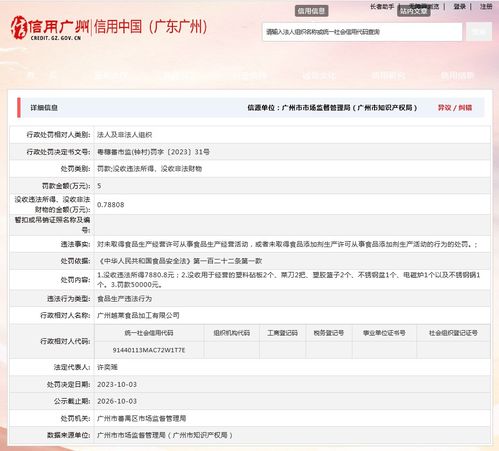
Task: Click the penalty type value 罚款;没收违法所得
Action: [149, 169]
